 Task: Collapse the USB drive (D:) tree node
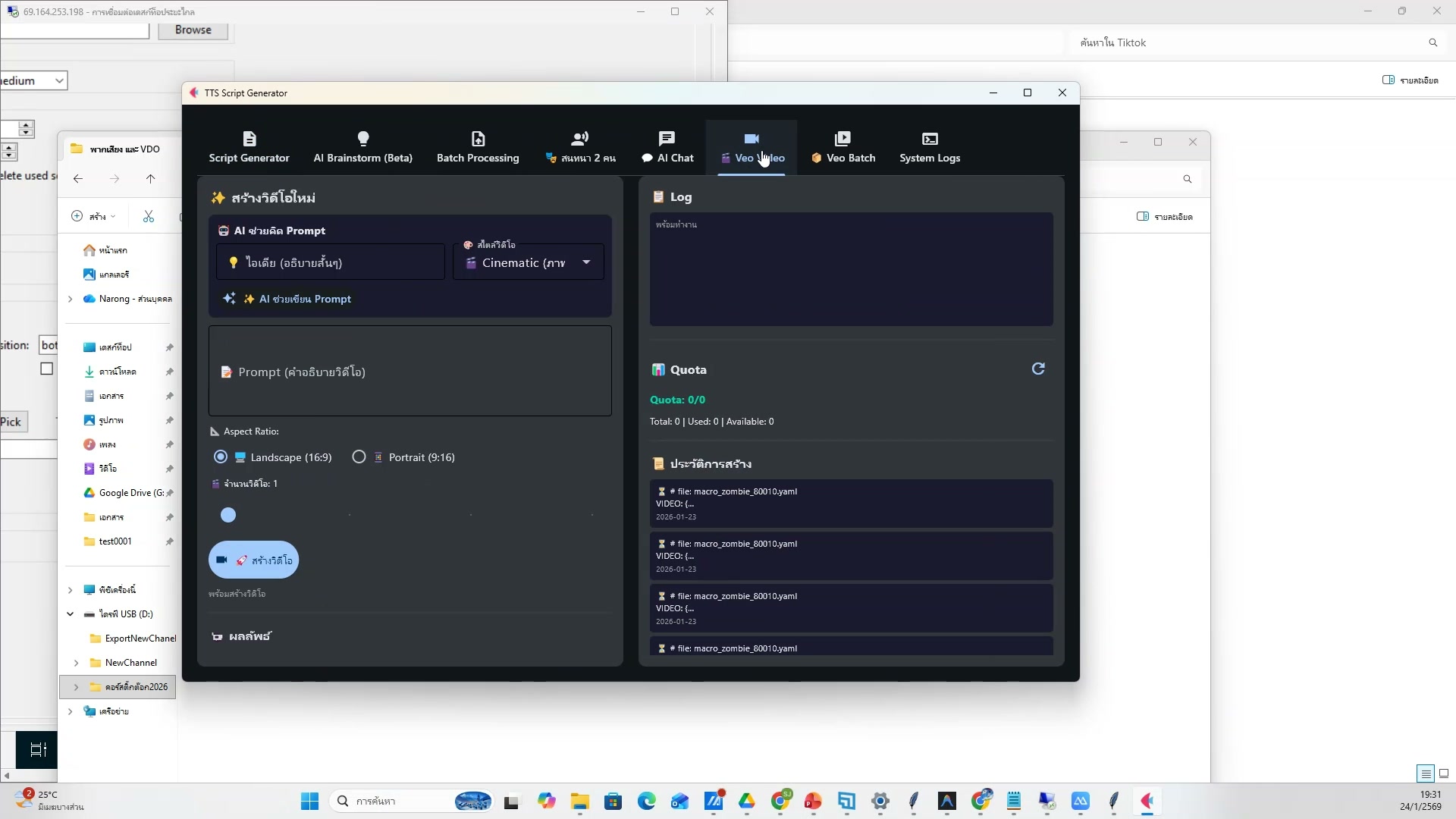point(71,614)
